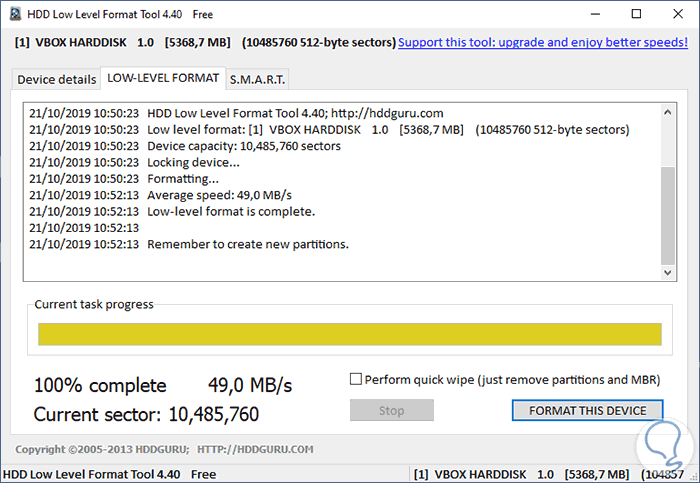700x483 pixels.
Task: Switch to the S.M.A.R.T. tab
Action: 256,79
